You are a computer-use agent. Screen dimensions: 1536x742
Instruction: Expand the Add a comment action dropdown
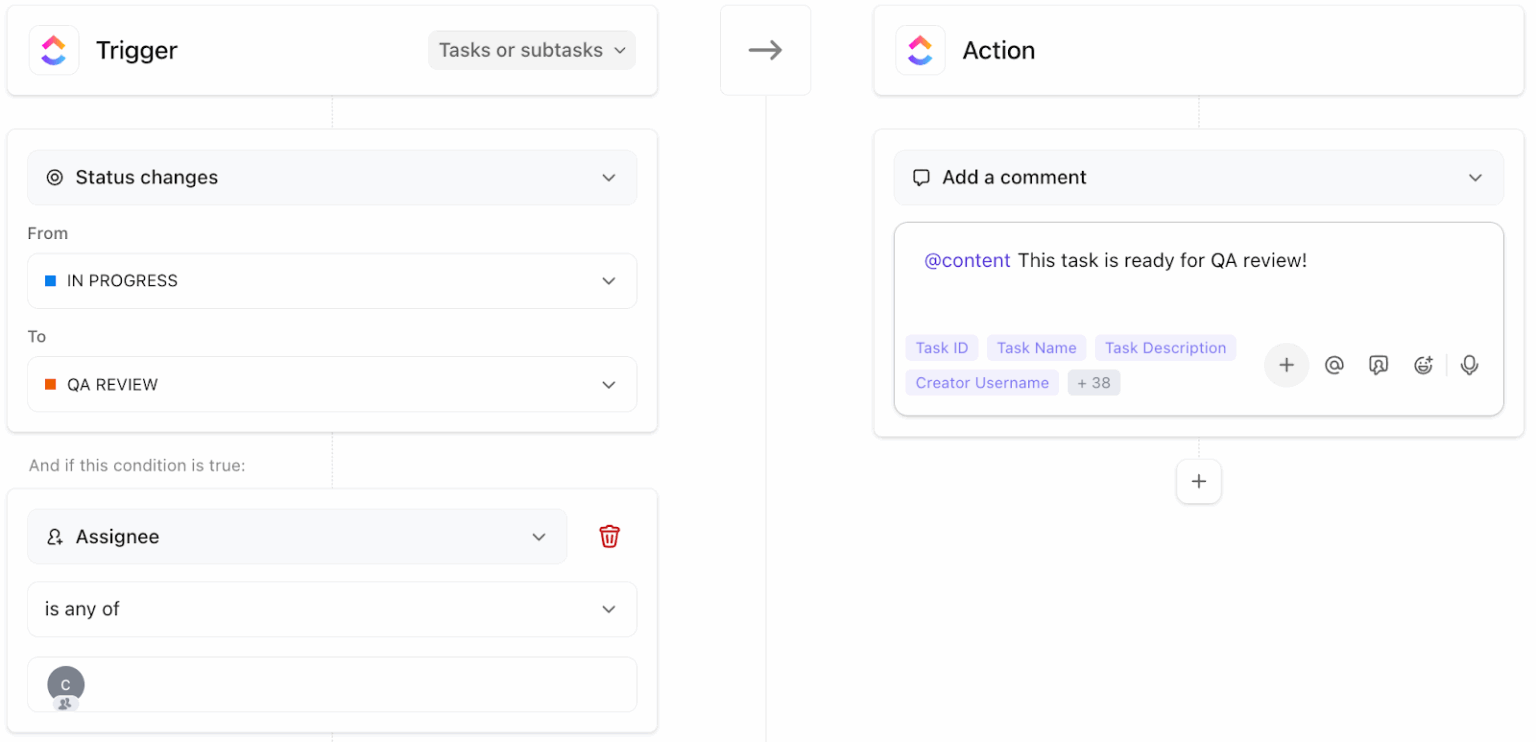1199,178
